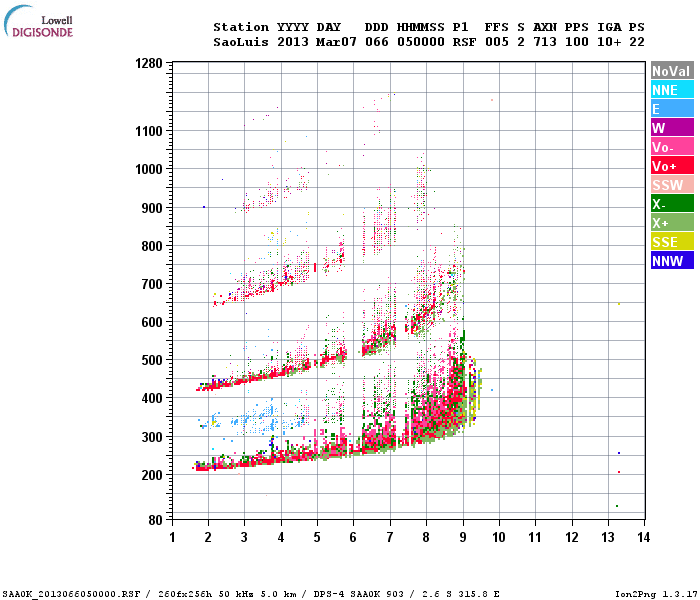Click frequency axis label 14
This screenshot has height=600, width=700.
click(x=643, y=537)
